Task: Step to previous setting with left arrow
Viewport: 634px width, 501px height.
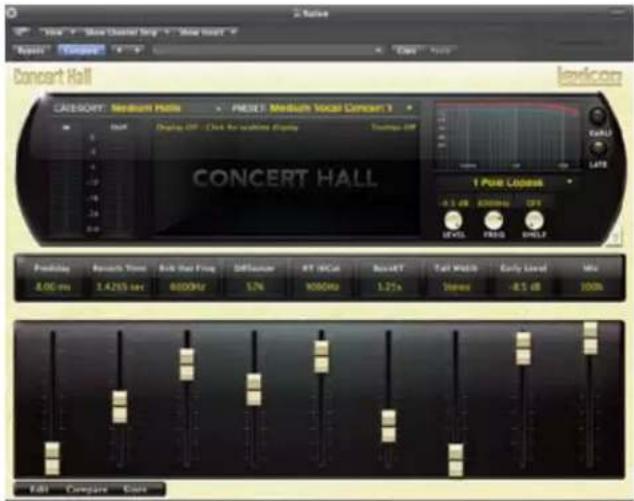Action: coord(119,50)
